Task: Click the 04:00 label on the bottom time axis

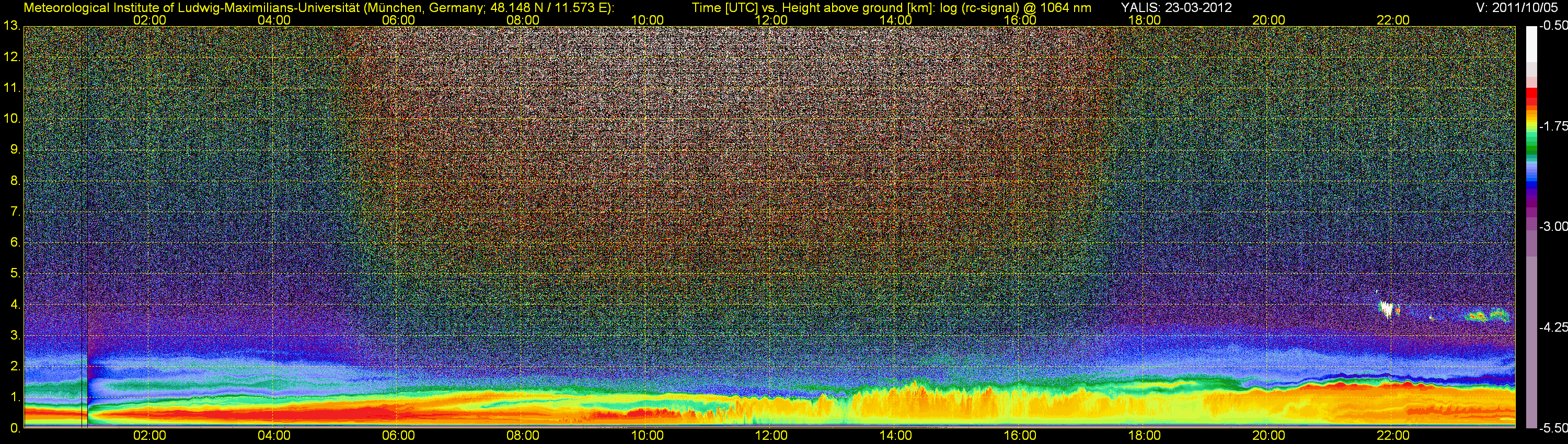Action: [274, 436]
